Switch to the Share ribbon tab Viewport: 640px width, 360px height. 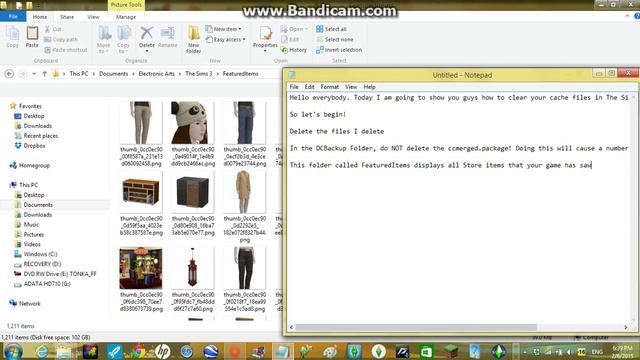coord(67,17)
